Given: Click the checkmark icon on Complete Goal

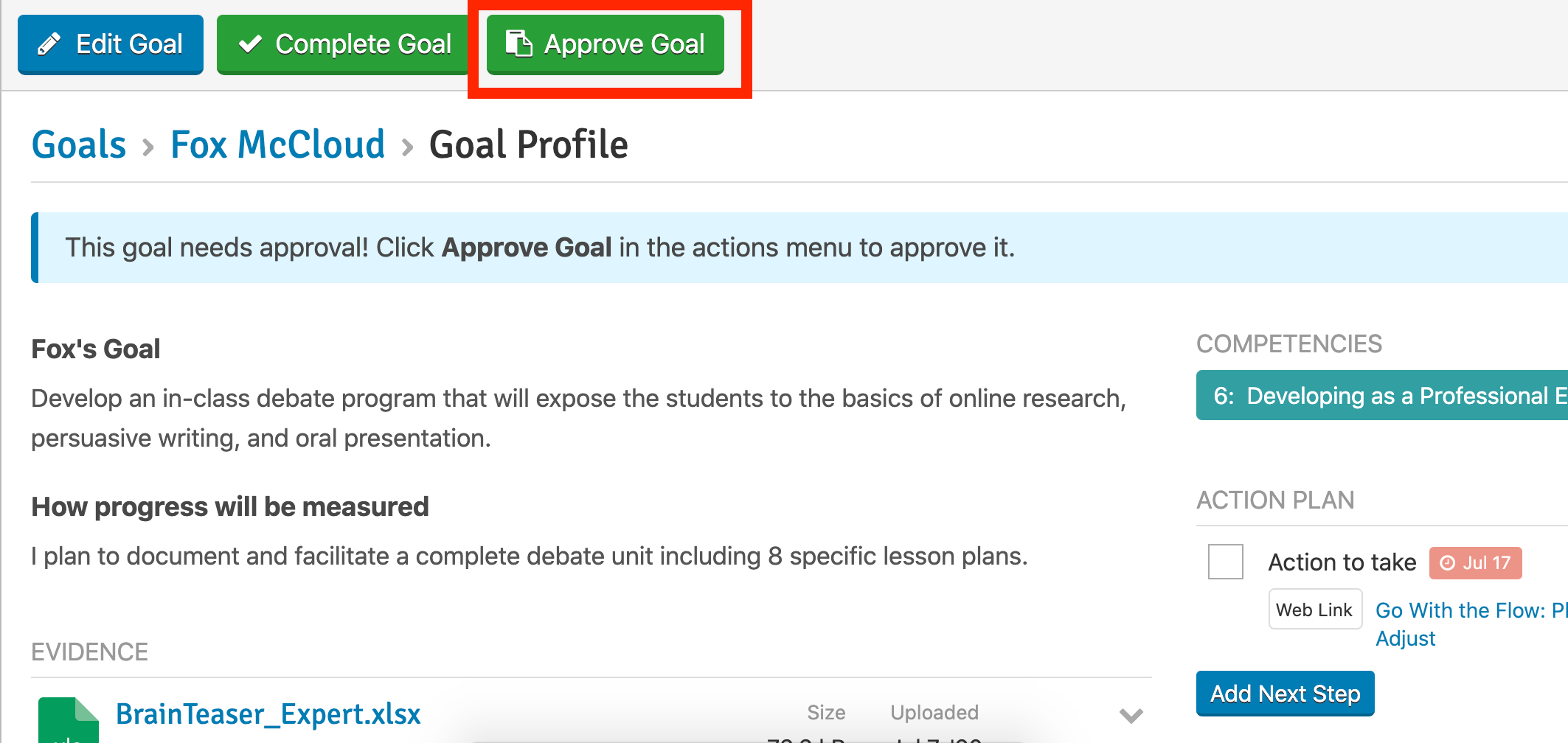Looking at the screenshot, I should (251, 44).
